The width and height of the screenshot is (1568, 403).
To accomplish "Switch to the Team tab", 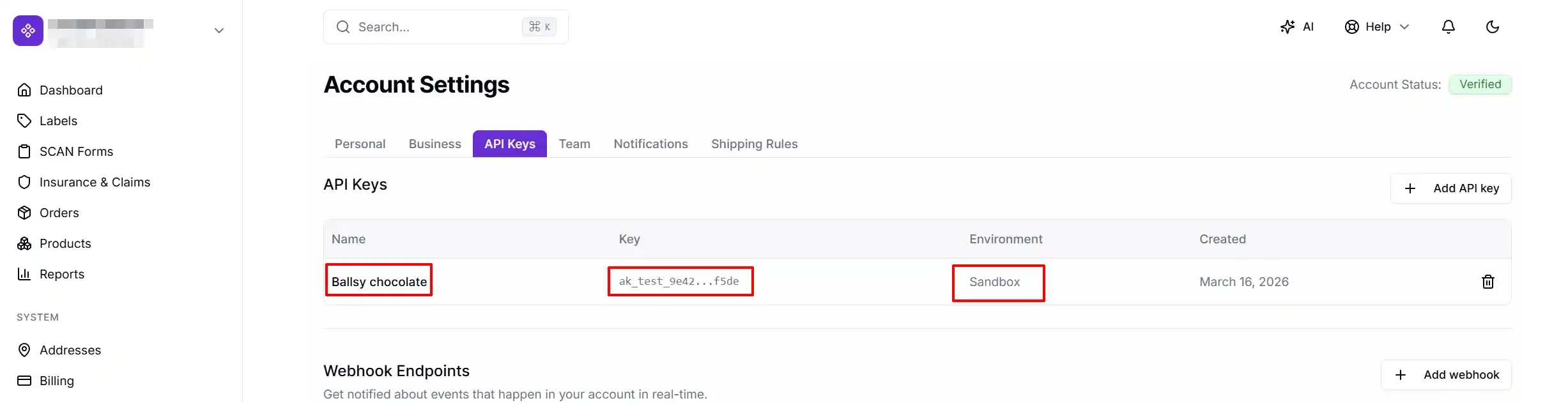I will (x=574, y=144).
